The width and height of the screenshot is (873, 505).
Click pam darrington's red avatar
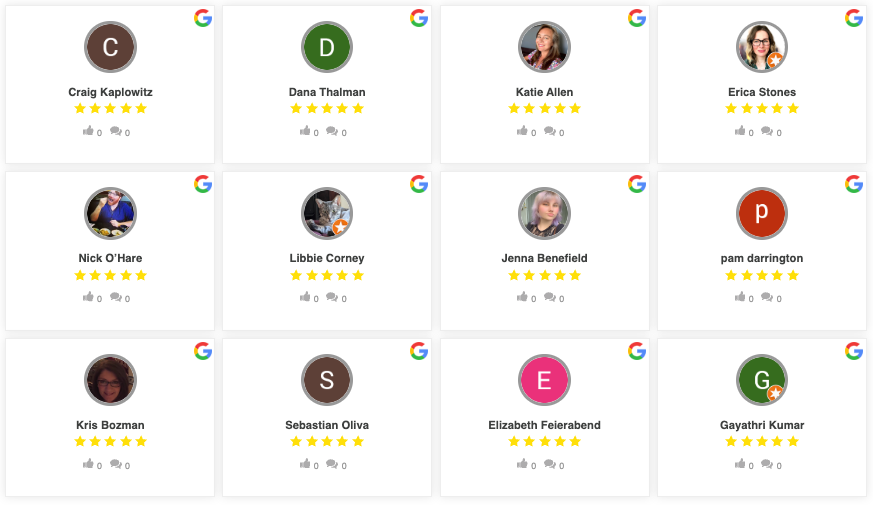[x=761, y=213]
